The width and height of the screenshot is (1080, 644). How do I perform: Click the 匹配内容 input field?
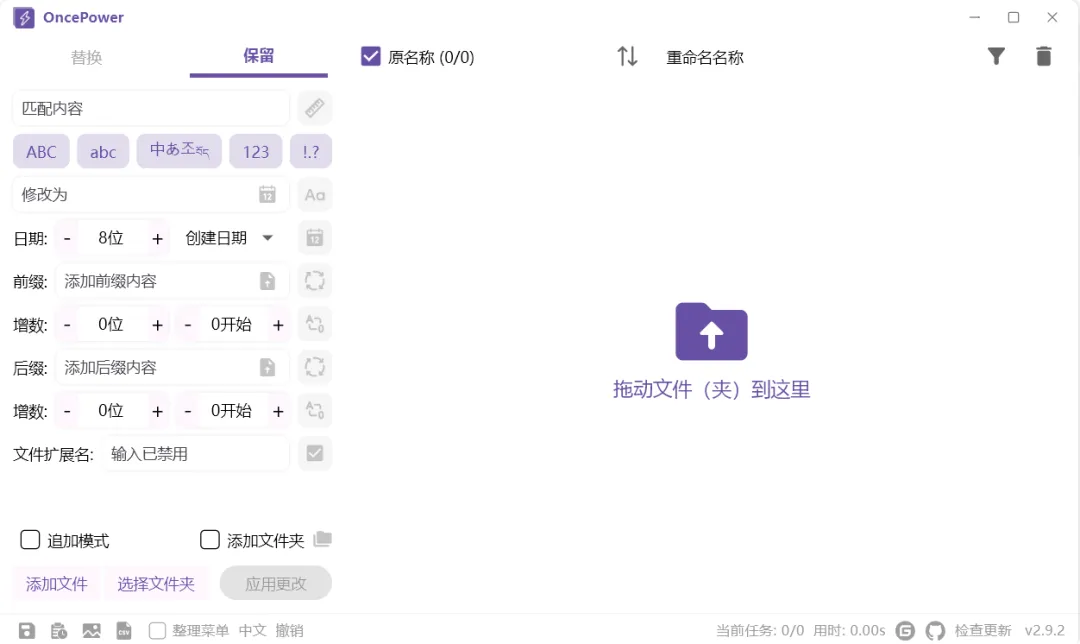coord(150,108)
